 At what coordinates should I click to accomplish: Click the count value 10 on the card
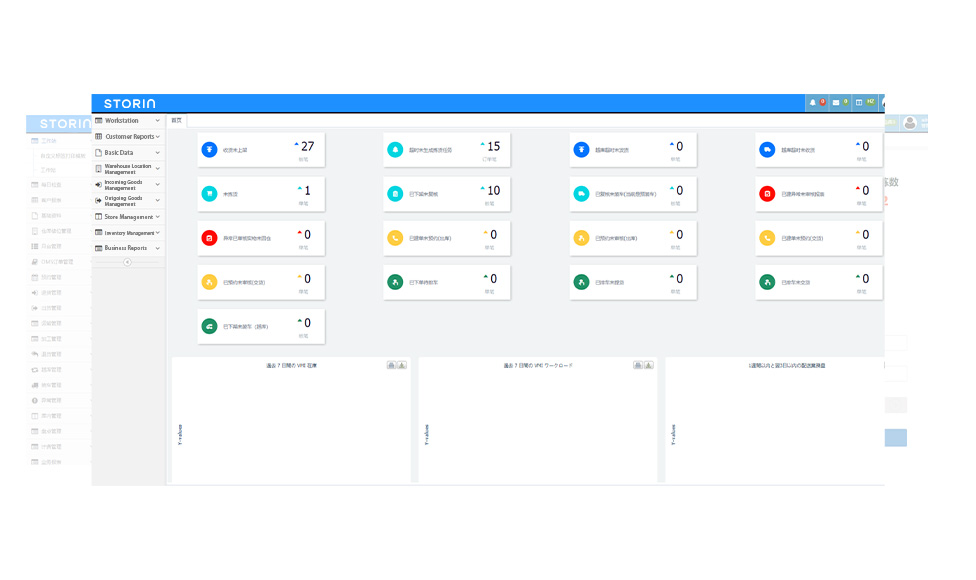pos(494,190)
